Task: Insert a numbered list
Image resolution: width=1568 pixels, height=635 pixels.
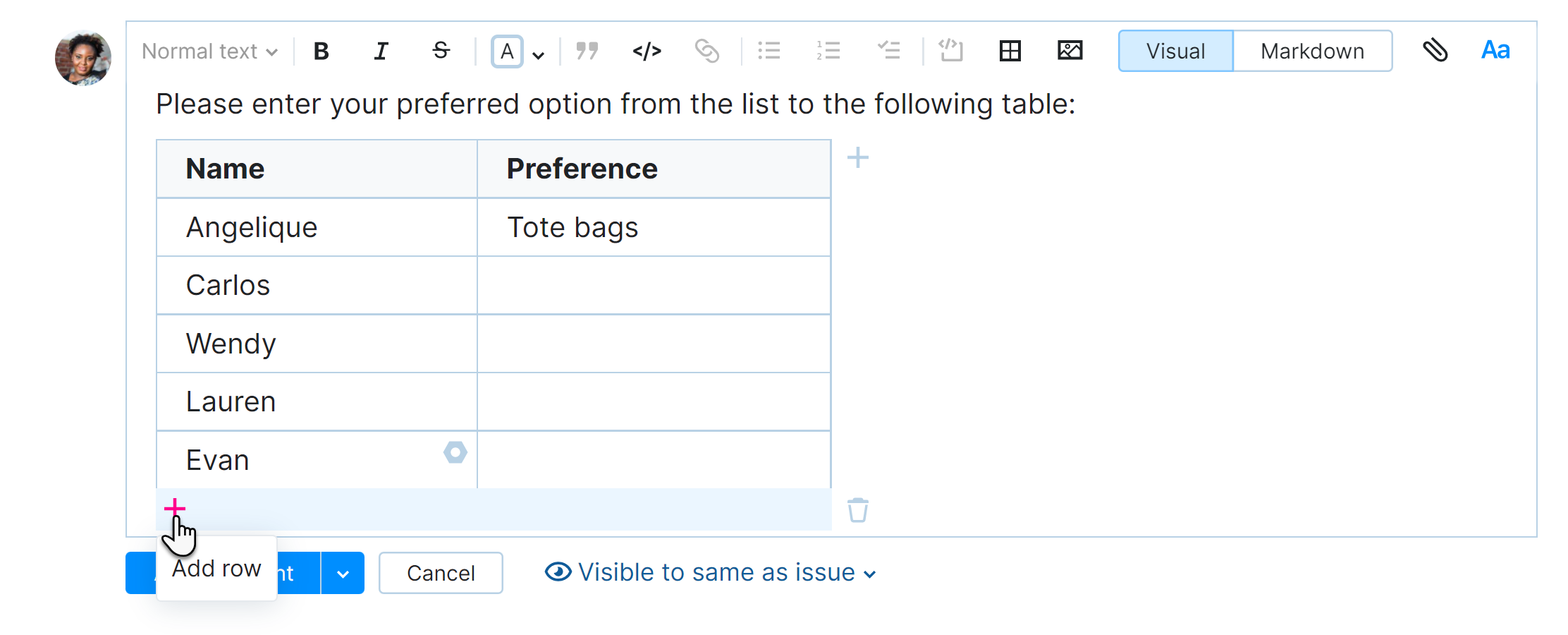Action: tap(828, 50)
